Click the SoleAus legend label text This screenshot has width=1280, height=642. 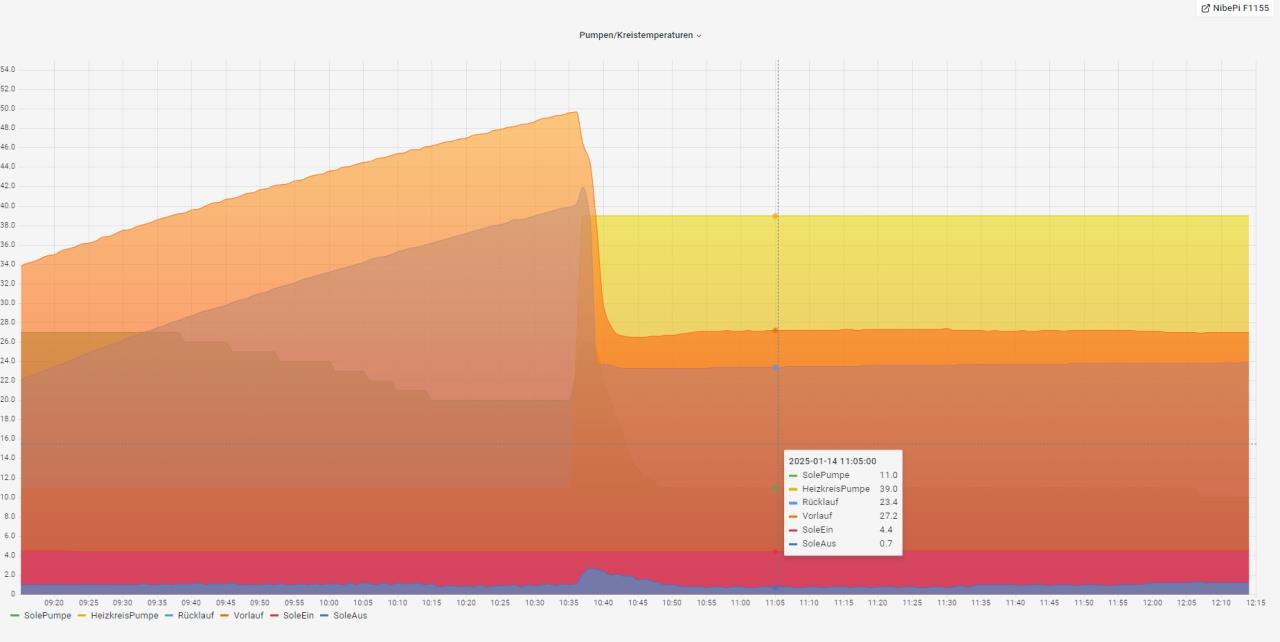click(350, 615)
